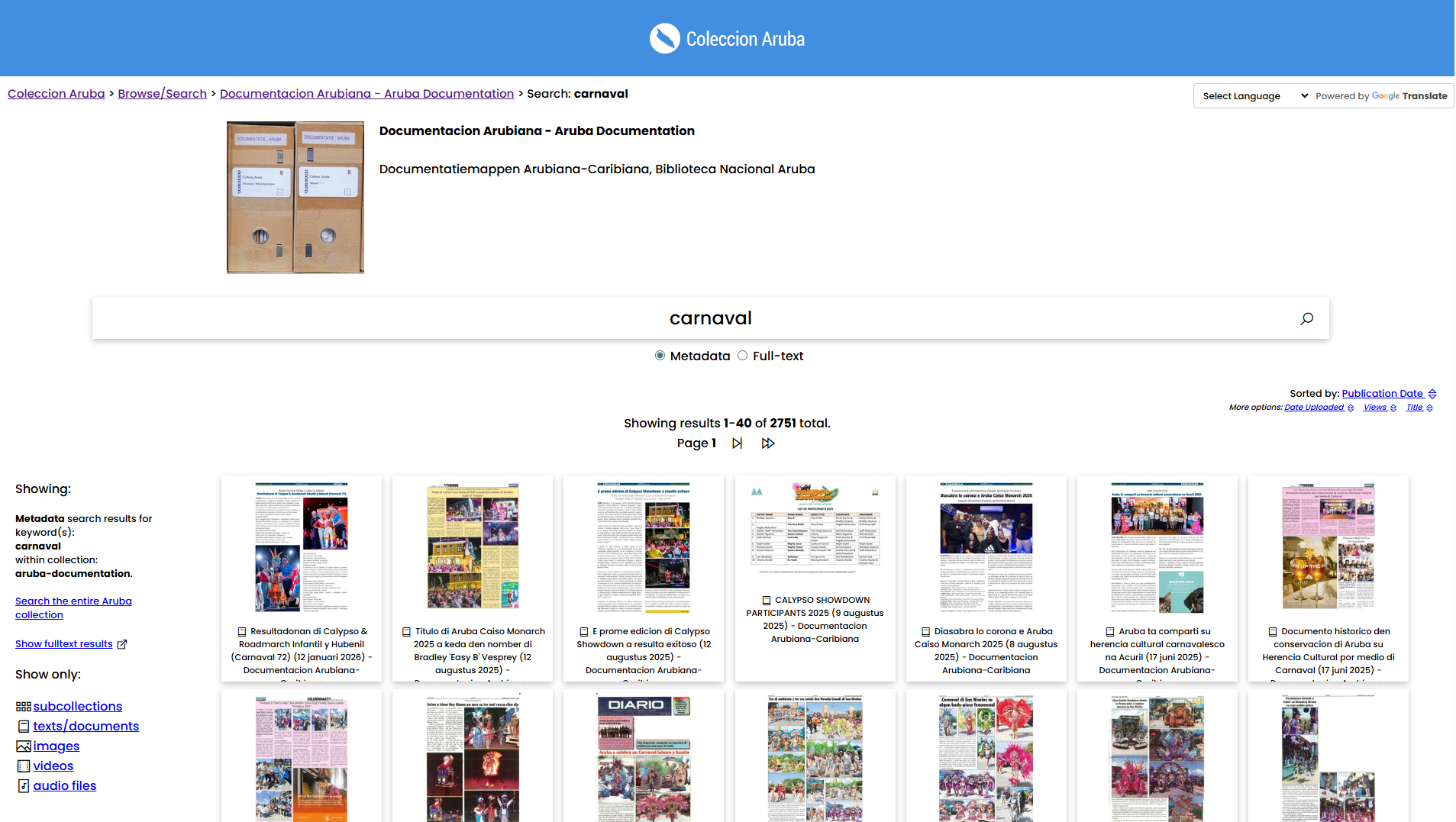
Task: Open Browse/Search breadcrumb link
Action: point(162,94)
